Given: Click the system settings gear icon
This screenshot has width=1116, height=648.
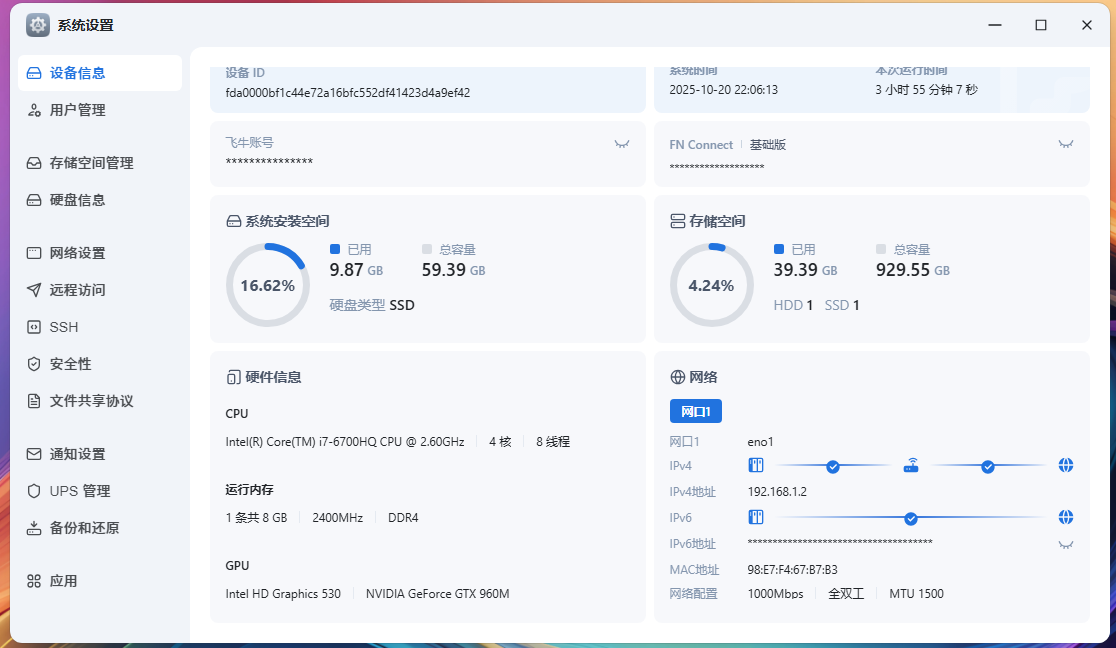Looking at the screenshot, I should (x=38, y=25).
